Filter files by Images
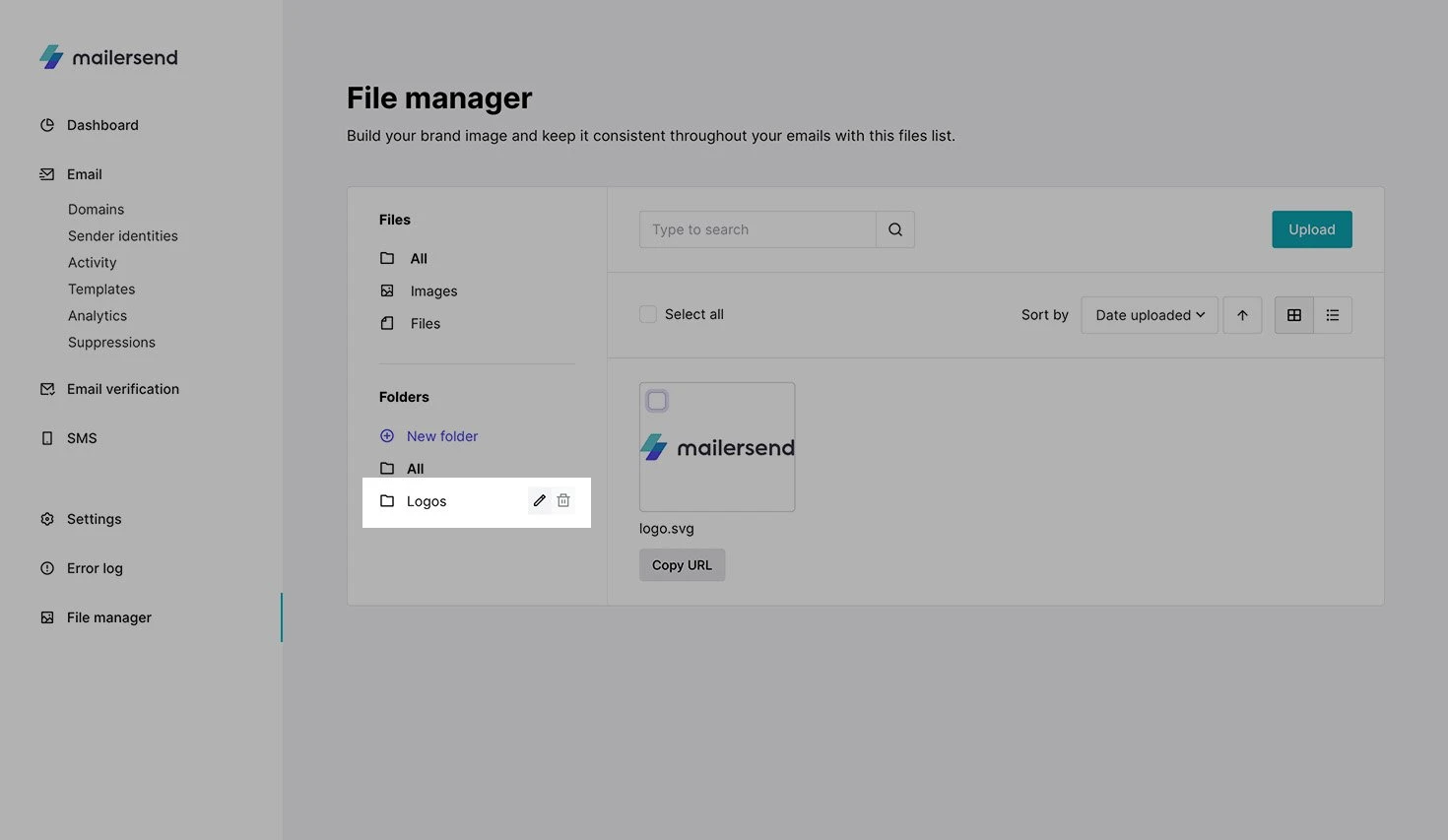Viewport: 1448px width, 840px height. (x=433, y=291)
